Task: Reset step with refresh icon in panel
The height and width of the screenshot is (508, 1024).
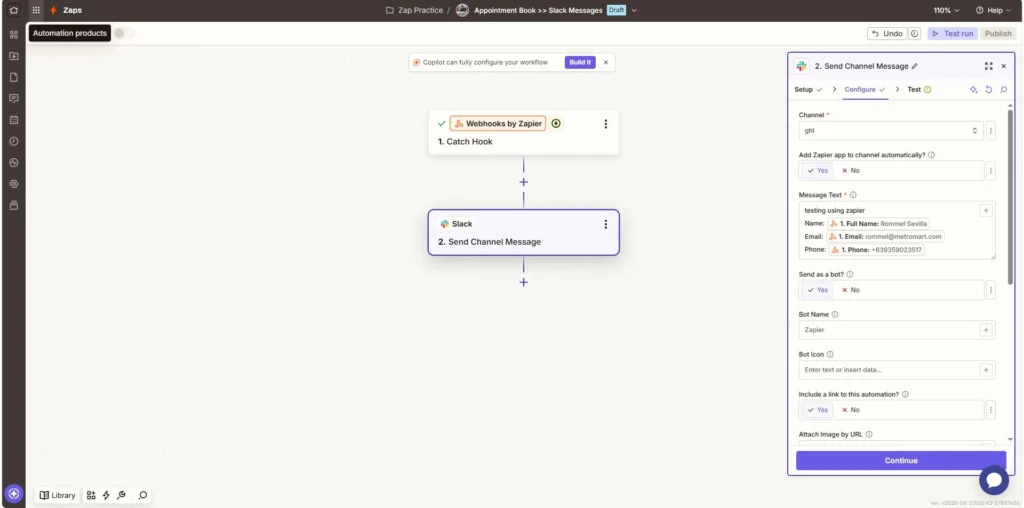Action: [x=989, y=89]
